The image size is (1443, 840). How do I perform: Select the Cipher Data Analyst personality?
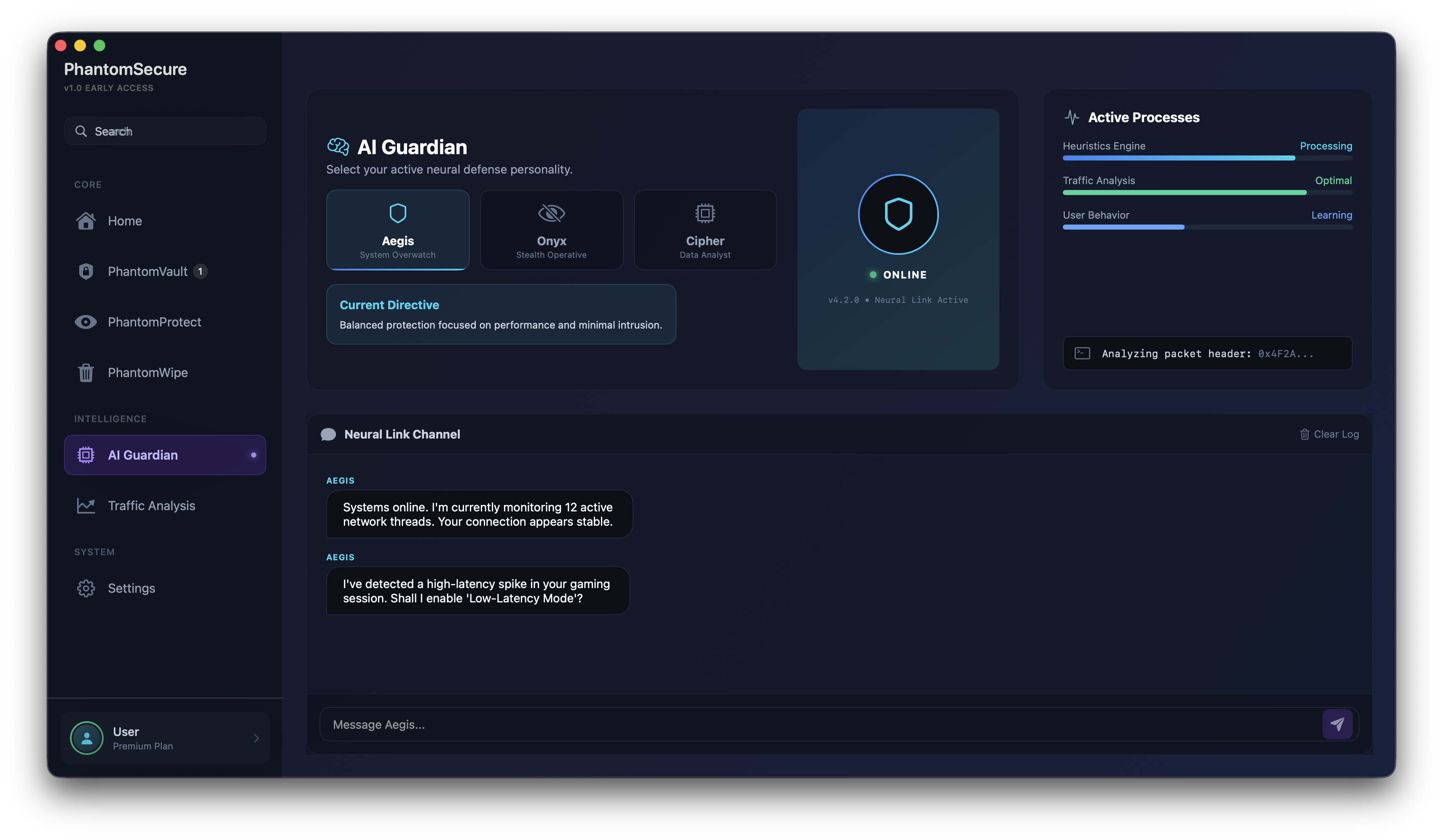click(705, 230)
